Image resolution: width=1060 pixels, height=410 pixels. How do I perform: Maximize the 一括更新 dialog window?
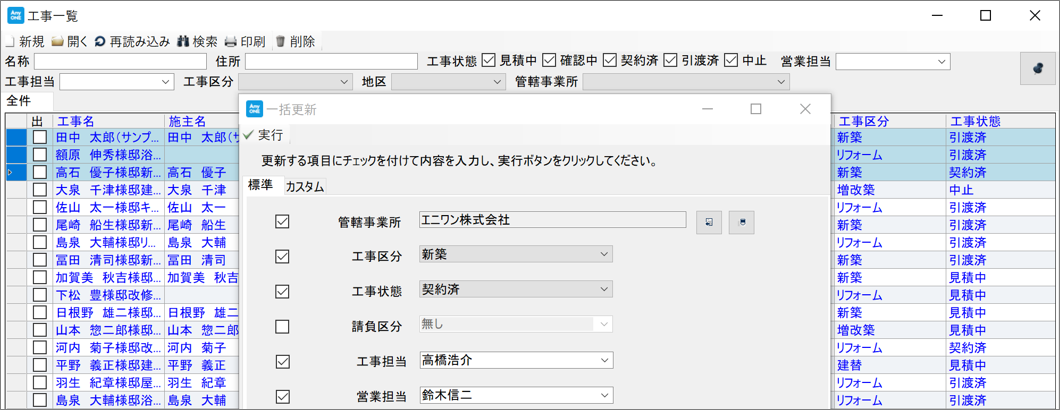[x=756, y=109]
